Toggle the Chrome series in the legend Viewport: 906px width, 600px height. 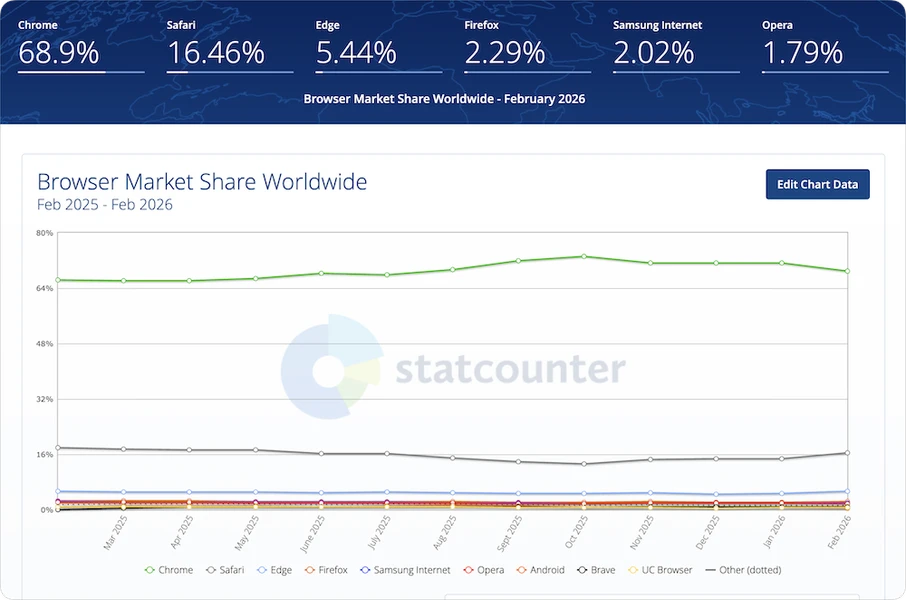pos(169,570)
